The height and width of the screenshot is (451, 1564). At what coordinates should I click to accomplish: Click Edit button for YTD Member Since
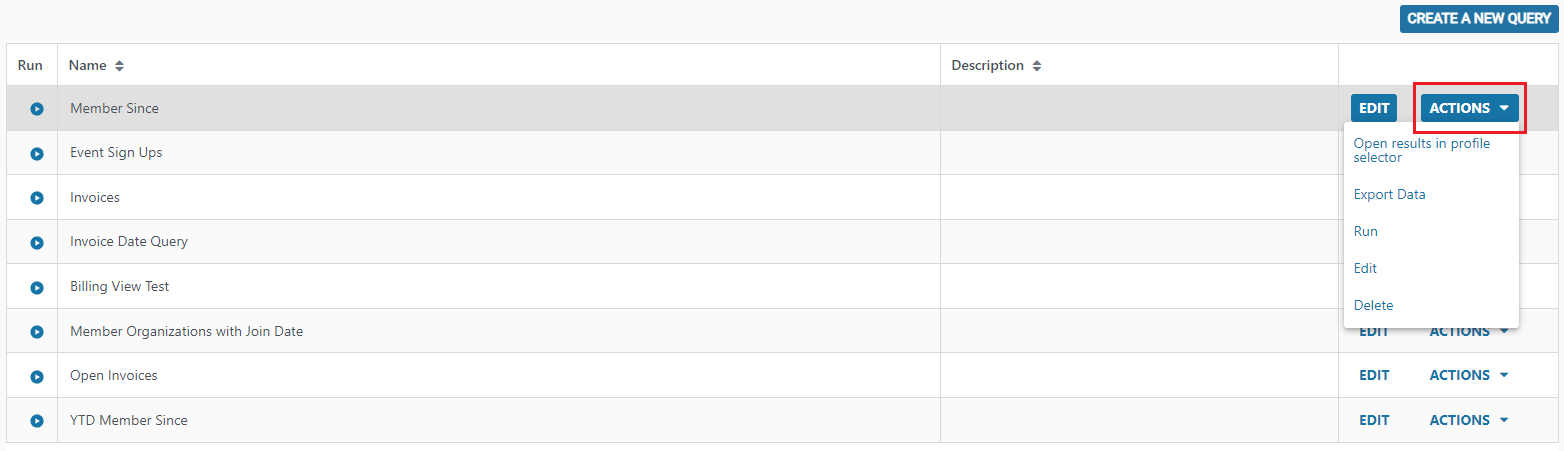(x=1374, y=420)
